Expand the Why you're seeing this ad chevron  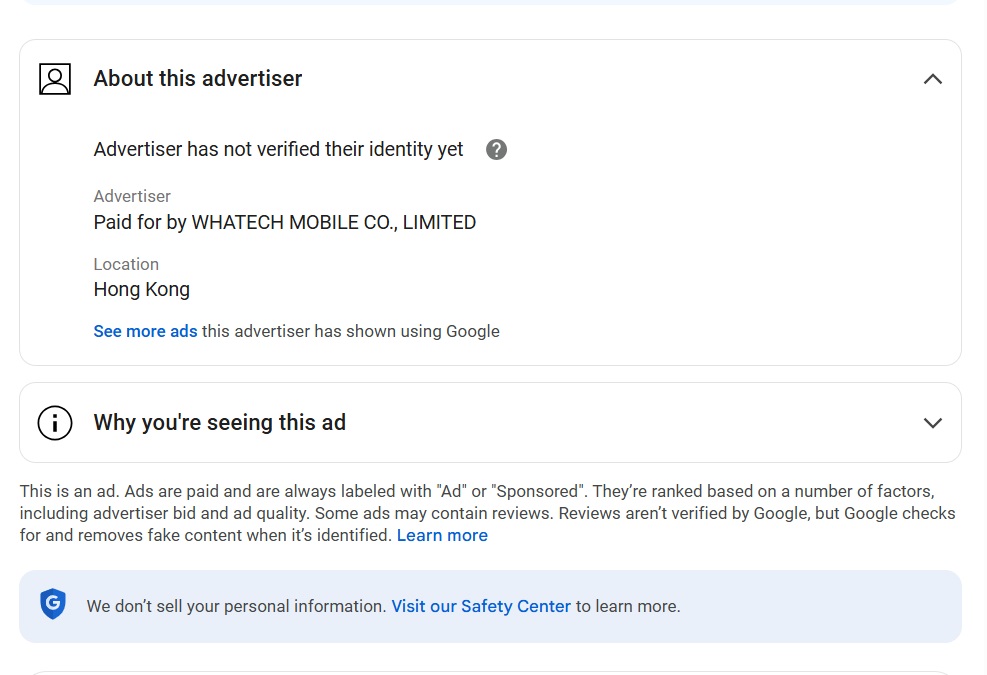tap(933, 423)
